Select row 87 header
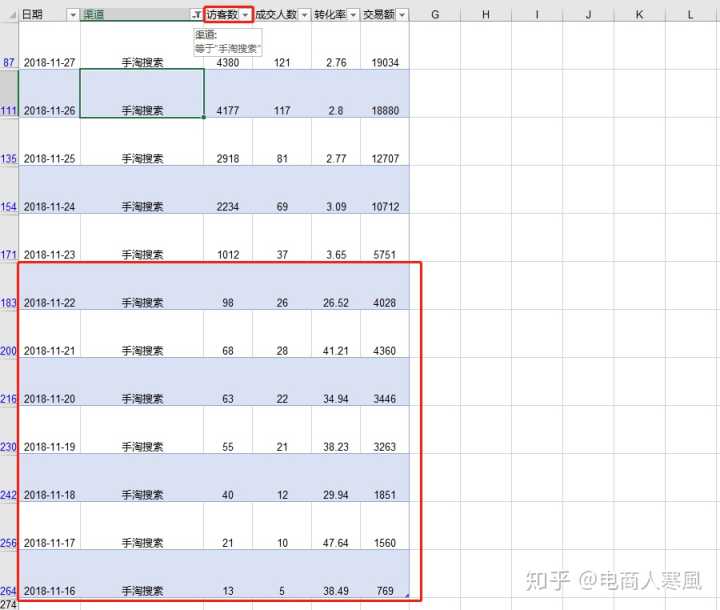 pos(9,62)
